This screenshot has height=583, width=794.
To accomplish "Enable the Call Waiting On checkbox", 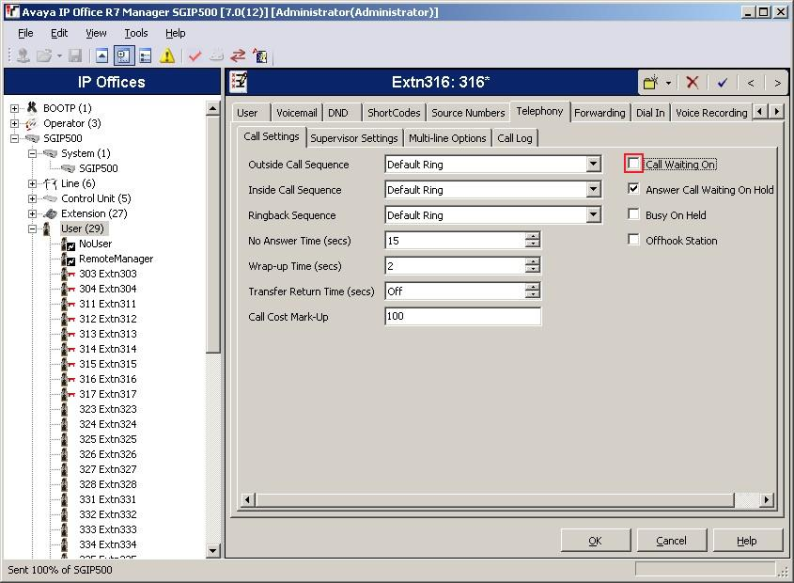I will pos(633,164).
